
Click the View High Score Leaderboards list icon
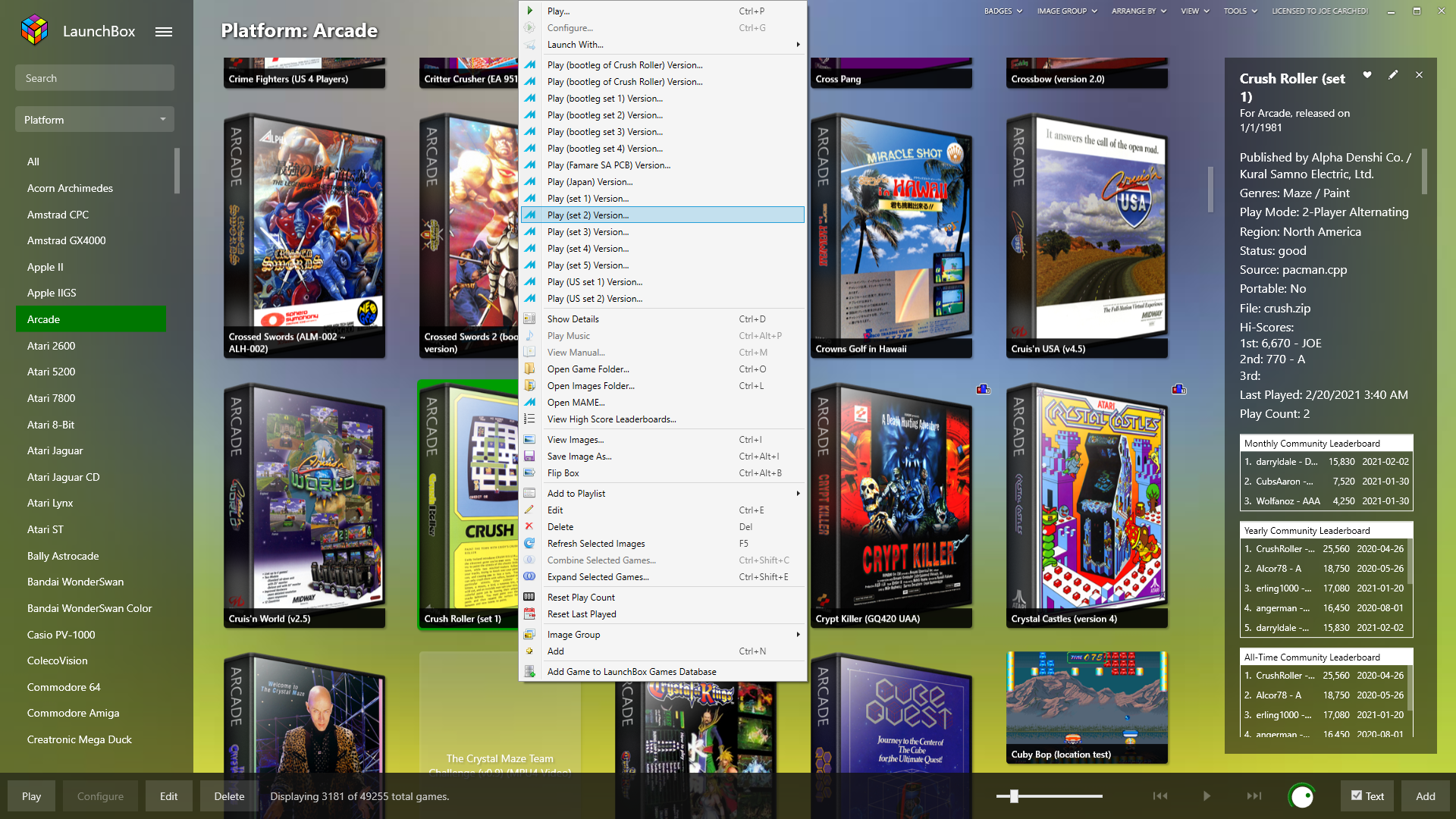click(530, 419)
